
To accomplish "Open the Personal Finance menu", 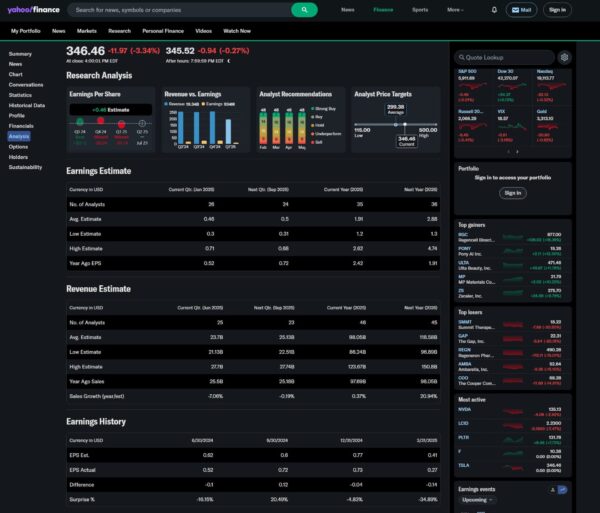I will click(163, 31).
